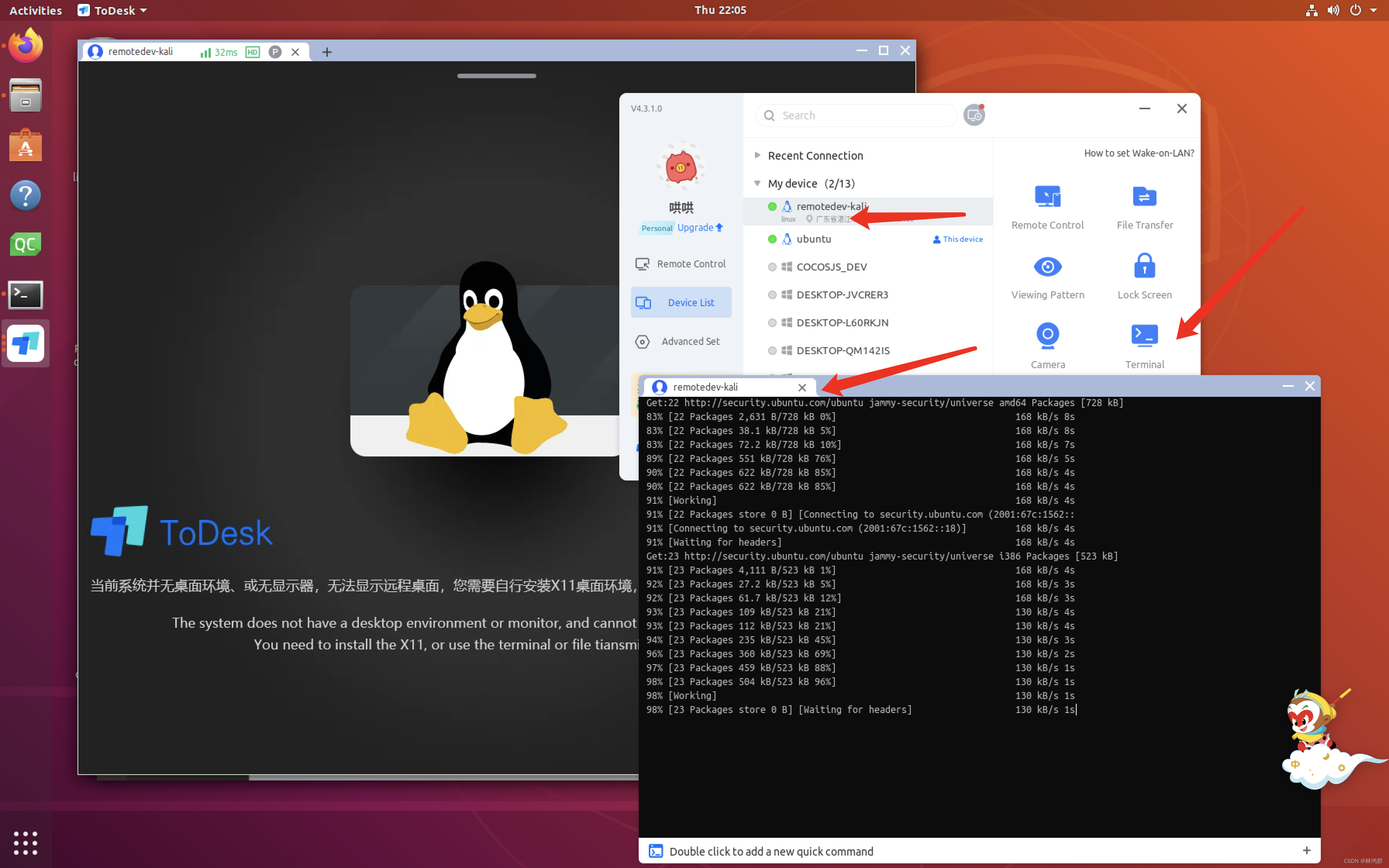Viewport: 1389px width, 868px height.
Task: Close the remotedev-kali terminal tab
Action: click(802, 387)
